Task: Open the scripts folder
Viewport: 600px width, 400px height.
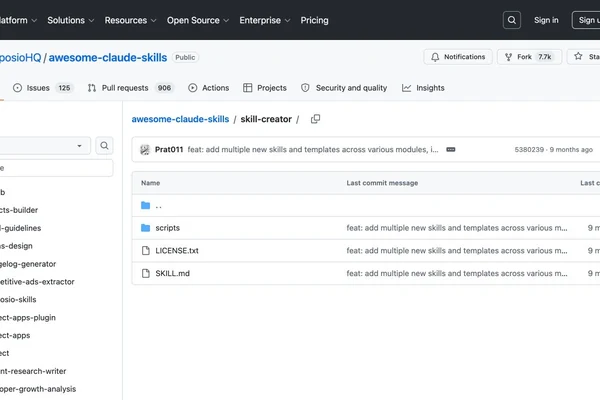Action: (x=168, y=228)
